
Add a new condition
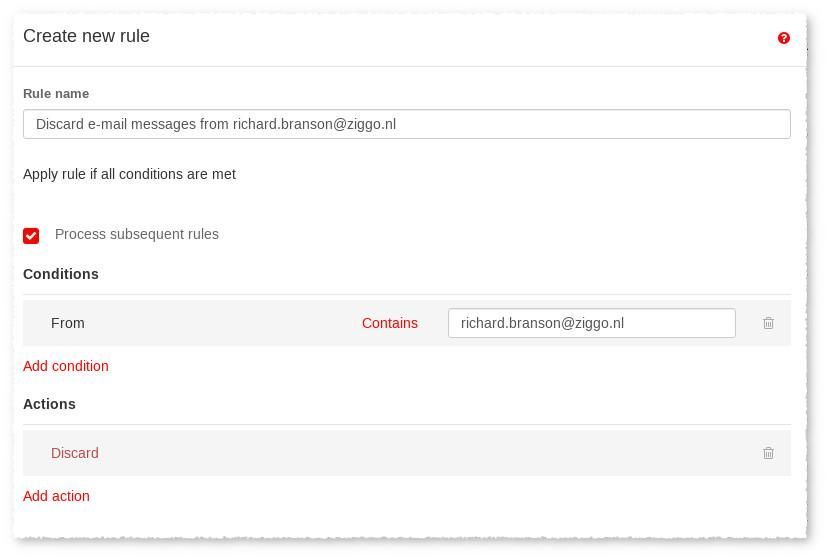tap(65, 365)
